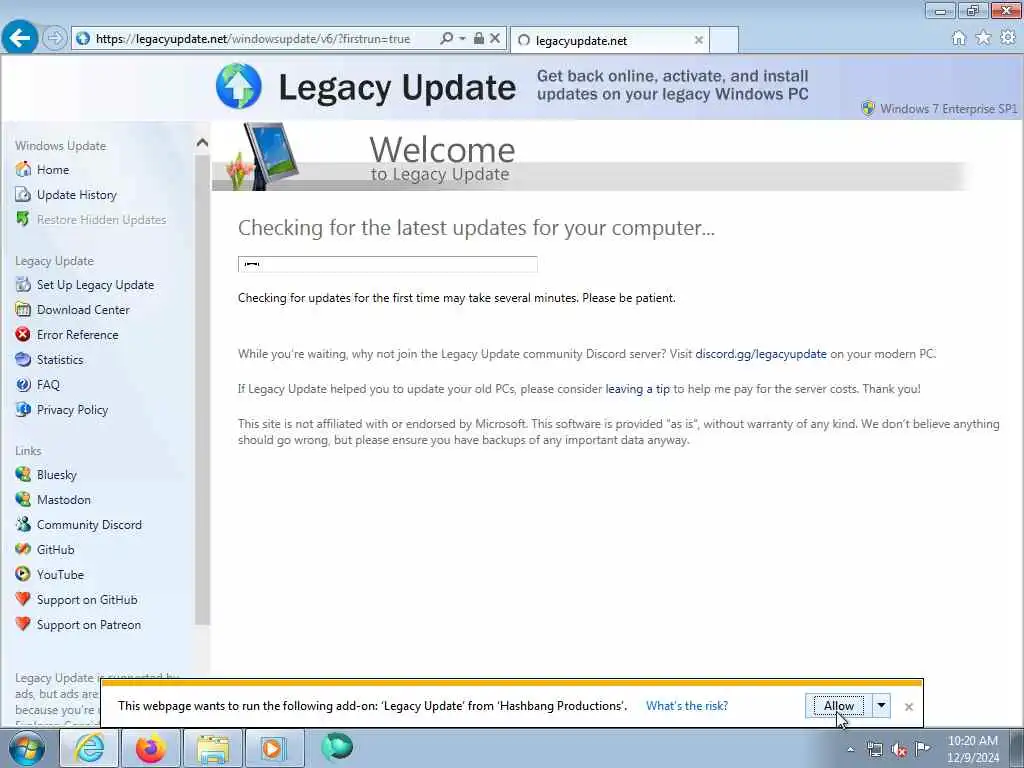Open the address bar dropdown arrow

[x=462, y=39]
